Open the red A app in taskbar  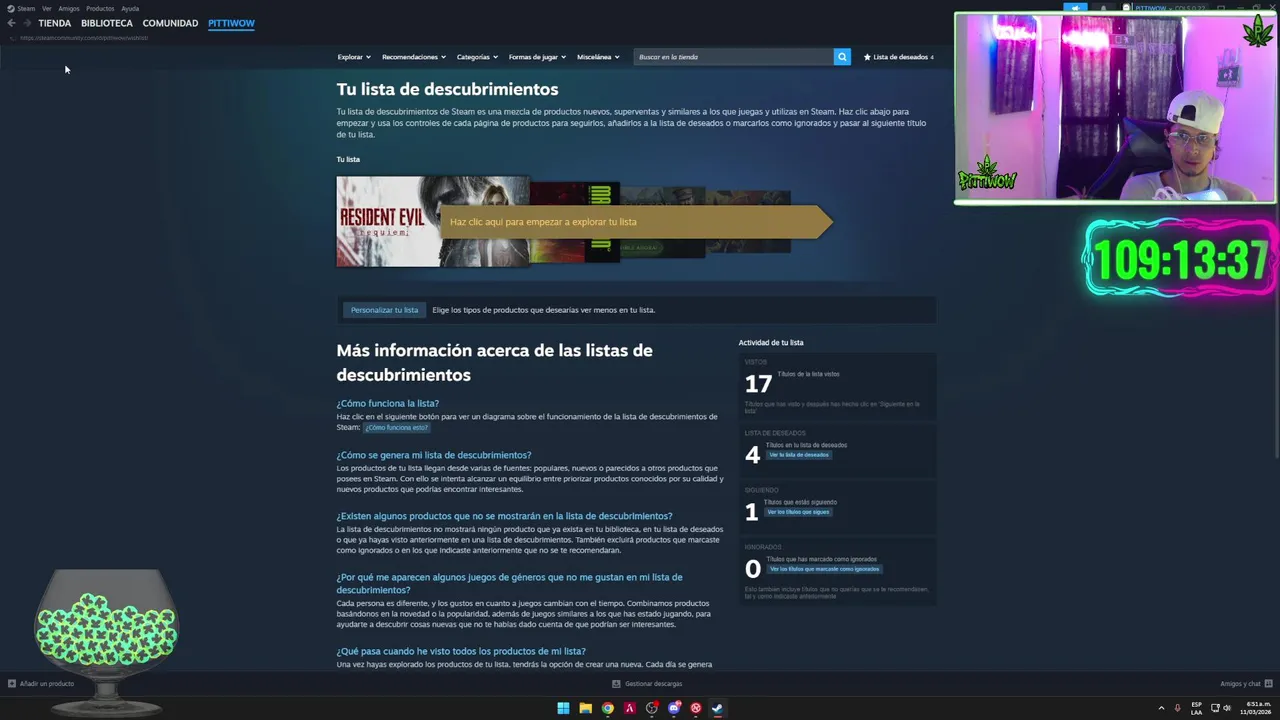point(629,708)
